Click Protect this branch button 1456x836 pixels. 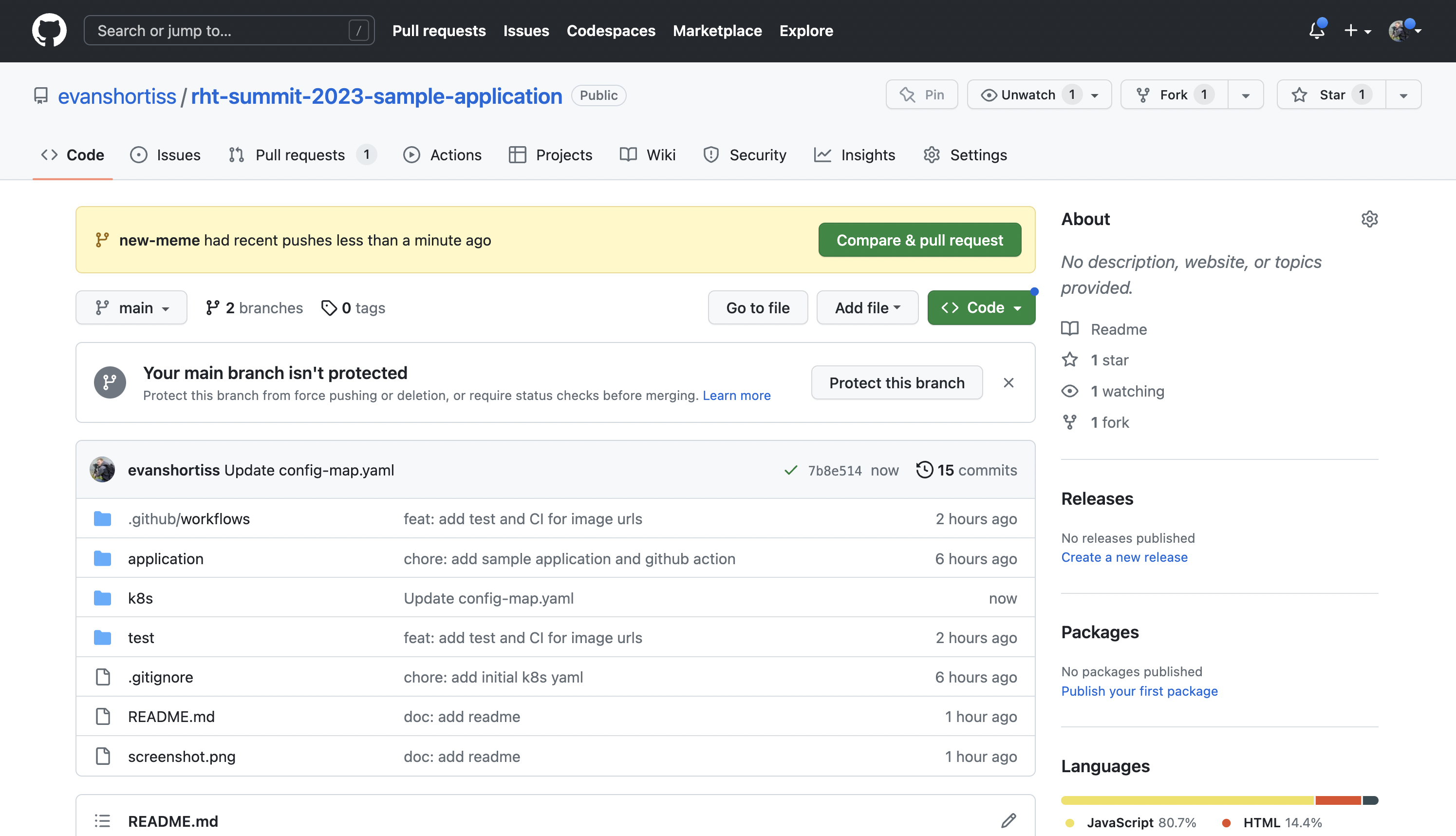click(x=897, y=382)
